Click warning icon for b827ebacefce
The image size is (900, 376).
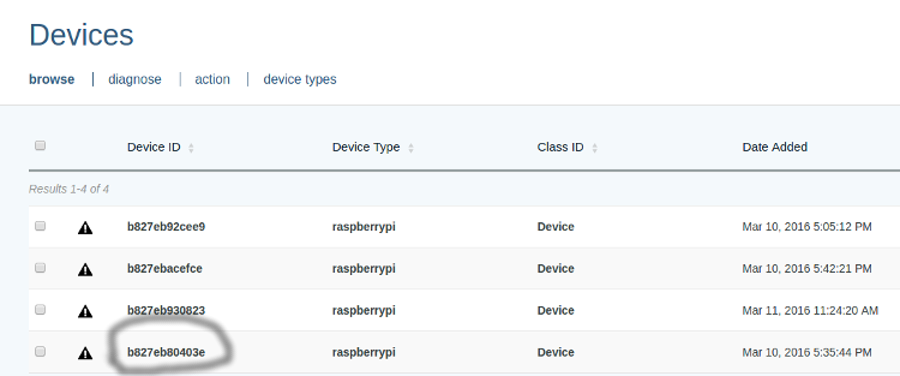pos(85,269)
